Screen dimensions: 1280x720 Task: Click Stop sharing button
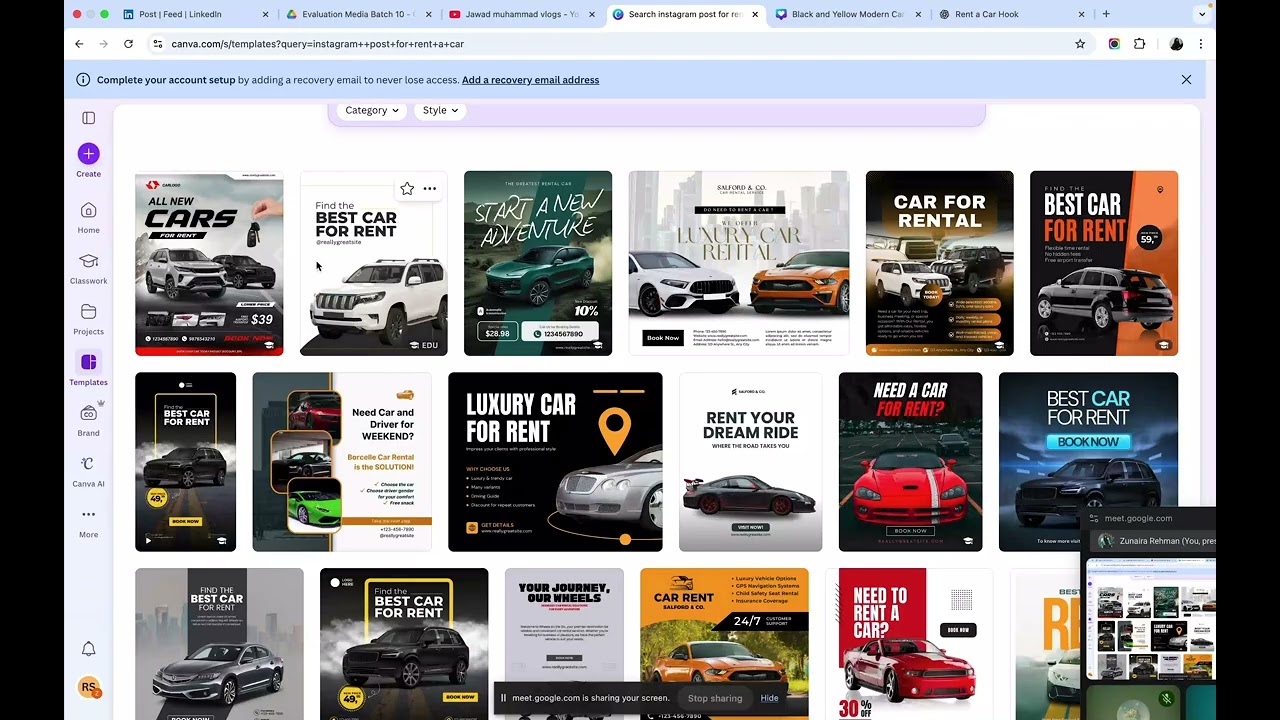click(715, 698)
